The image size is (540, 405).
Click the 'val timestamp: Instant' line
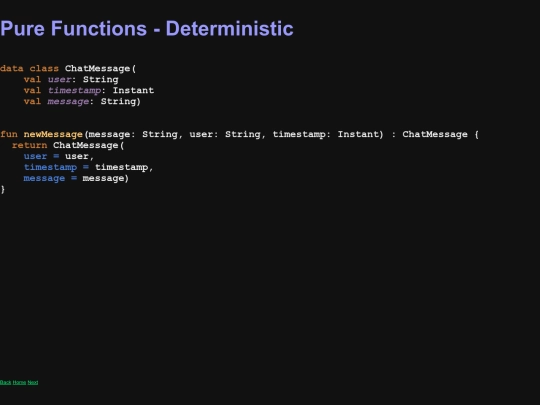pyautogui.click(x=89, y=91)
